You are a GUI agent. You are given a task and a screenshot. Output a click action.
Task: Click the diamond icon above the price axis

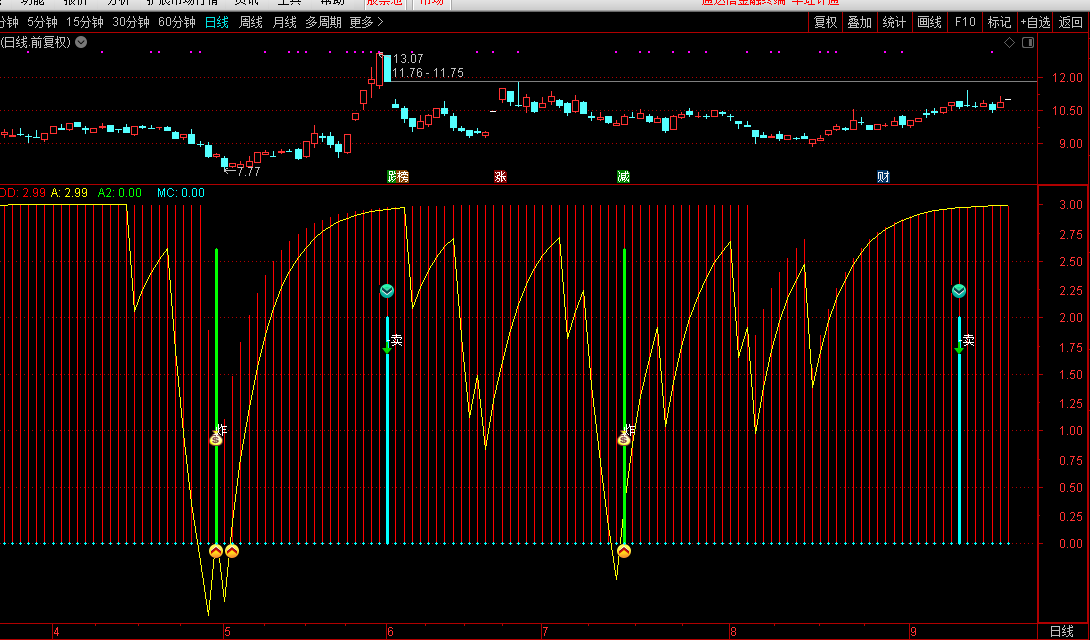1009,42
